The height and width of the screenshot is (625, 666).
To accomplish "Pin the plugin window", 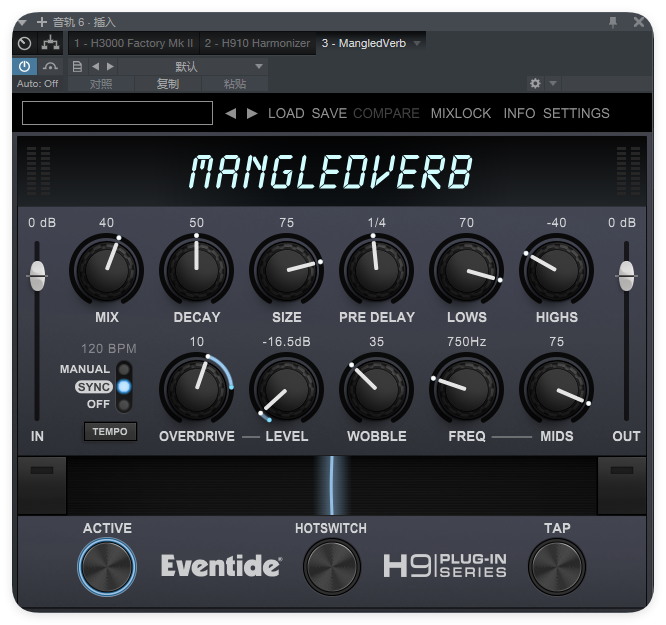I will [612, 22].
